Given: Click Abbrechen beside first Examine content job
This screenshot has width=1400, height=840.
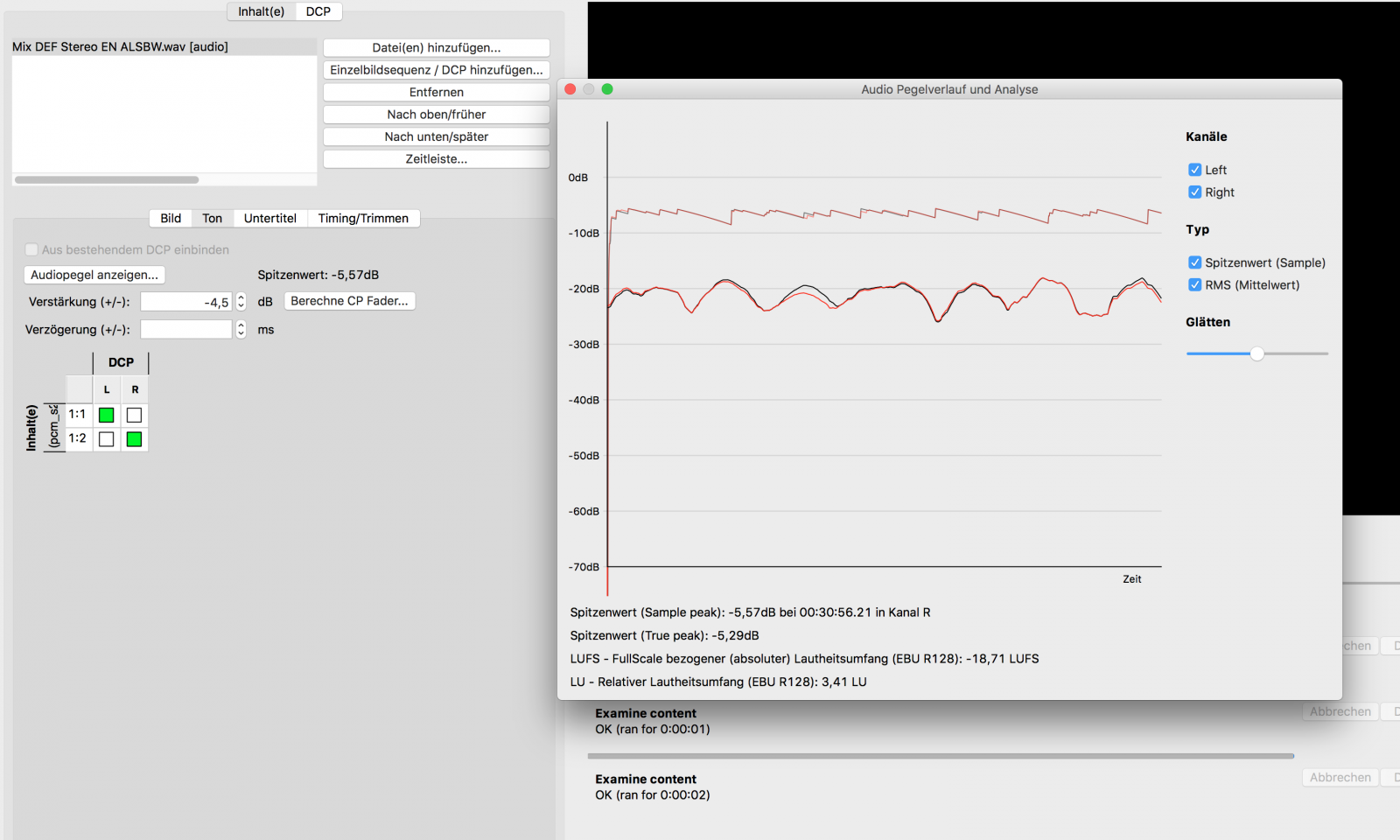Looking at the screenshot, I should (1340, 712).
